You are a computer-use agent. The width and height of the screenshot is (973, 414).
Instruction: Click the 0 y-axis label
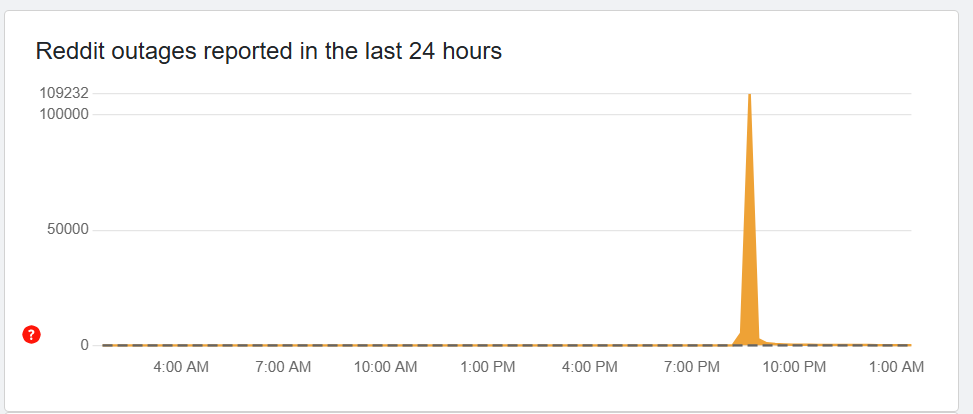point(84,345)
